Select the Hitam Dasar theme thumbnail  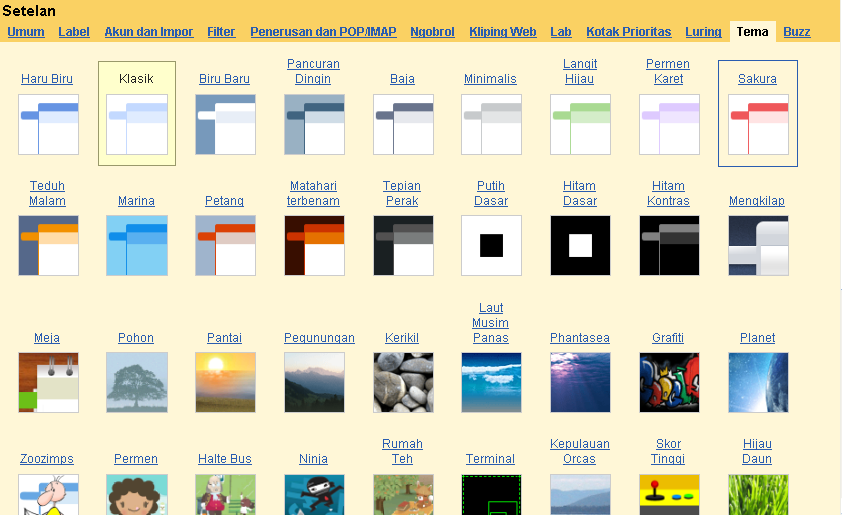[x=580, y=245]
